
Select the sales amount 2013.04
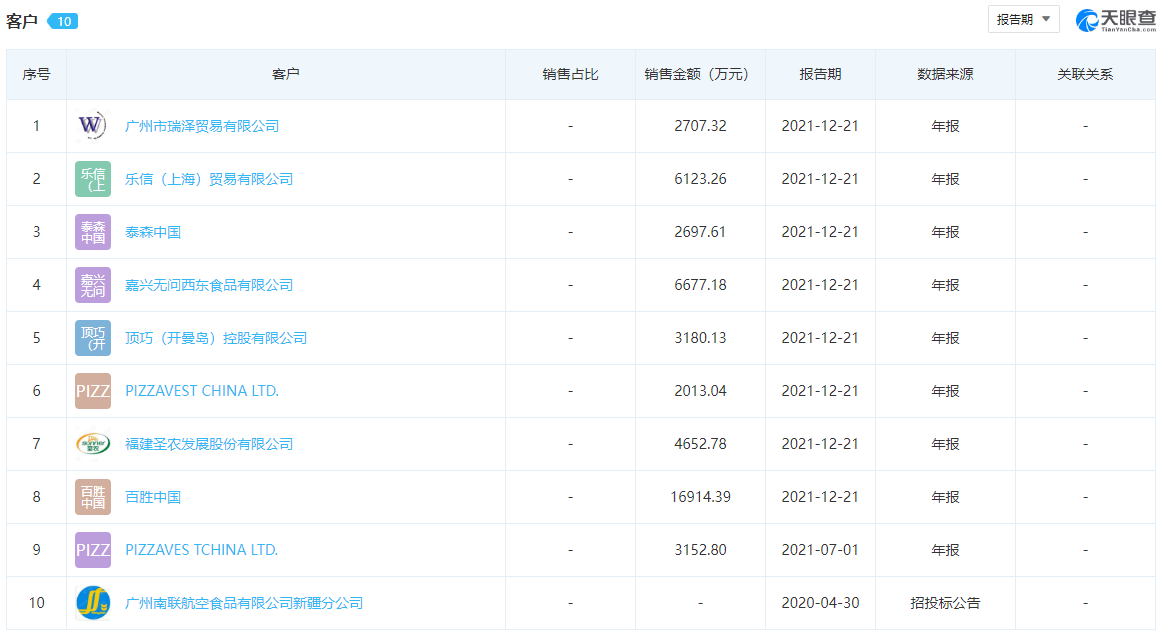(700, 391)
